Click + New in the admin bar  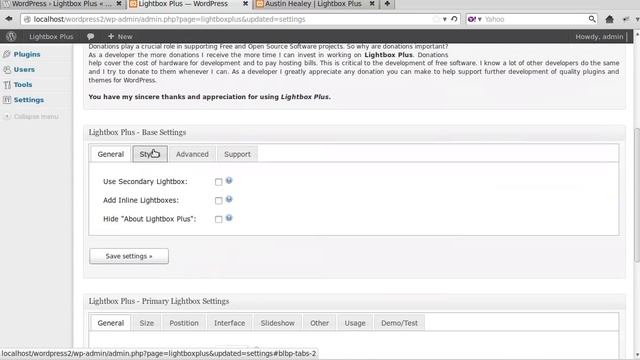[120, 36]
